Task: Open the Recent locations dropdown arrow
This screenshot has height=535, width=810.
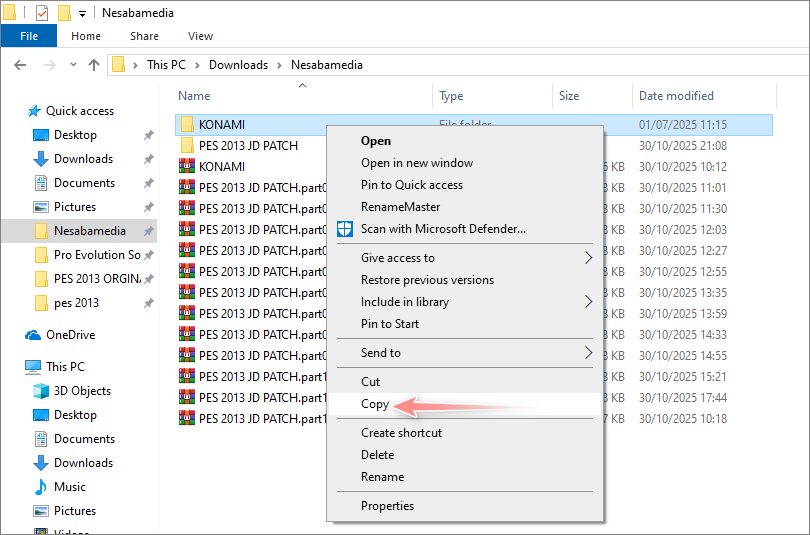Action: tap(73, 65)
